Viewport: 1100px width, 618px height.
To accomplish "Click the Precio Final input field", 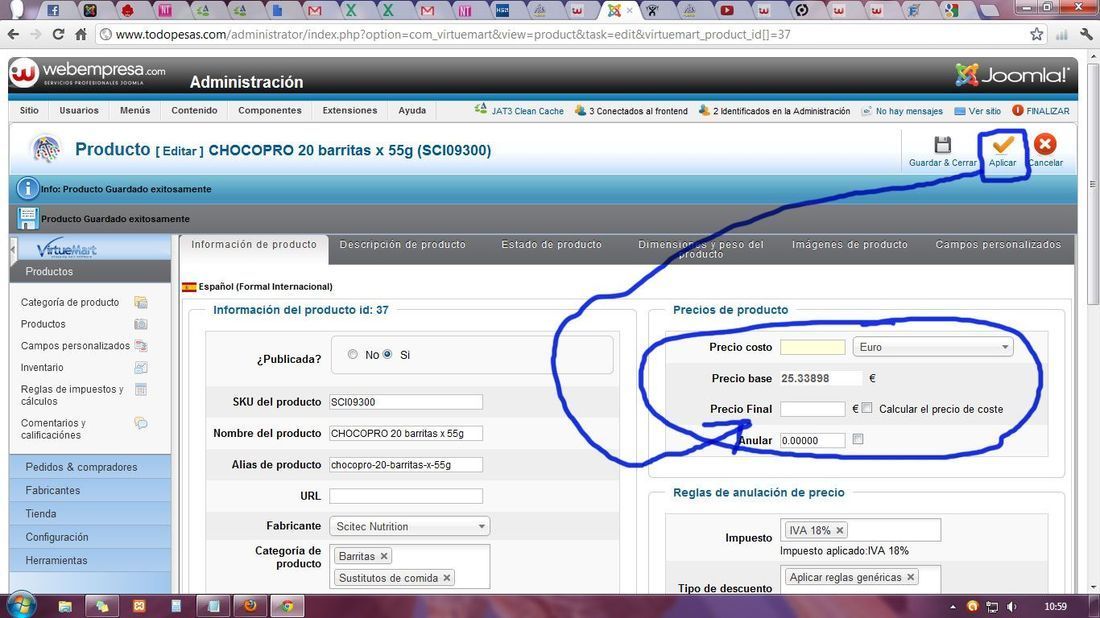I will (812, 409).
